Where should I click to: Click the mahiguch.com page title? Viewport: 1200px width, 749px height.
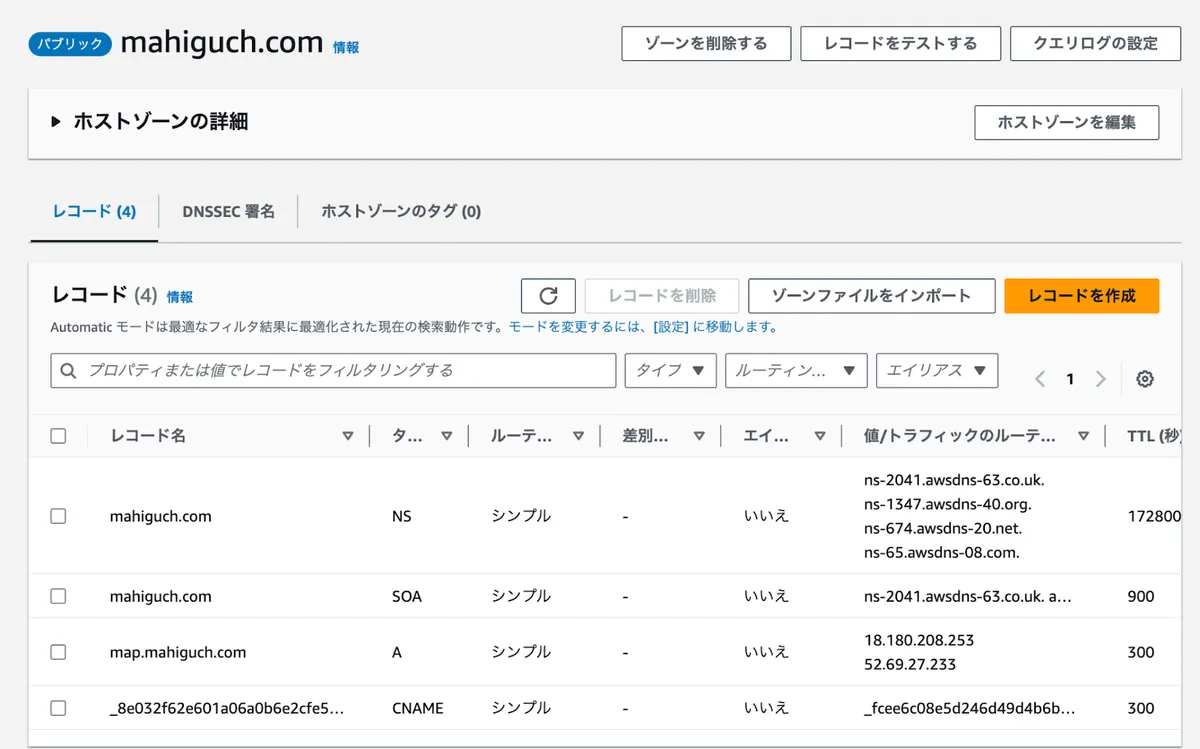[222, 44]
